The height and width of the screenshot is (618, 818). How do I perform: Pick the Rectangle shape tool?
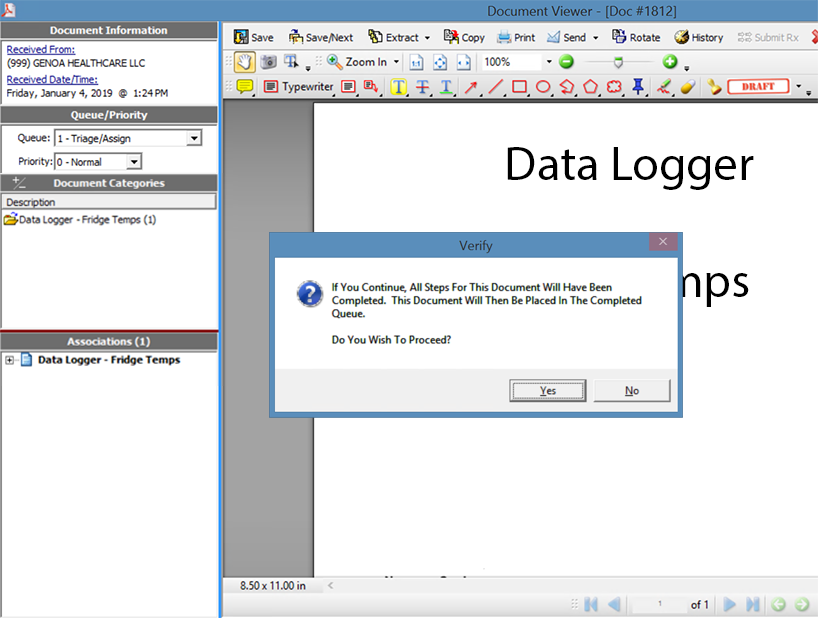[519, 87]
